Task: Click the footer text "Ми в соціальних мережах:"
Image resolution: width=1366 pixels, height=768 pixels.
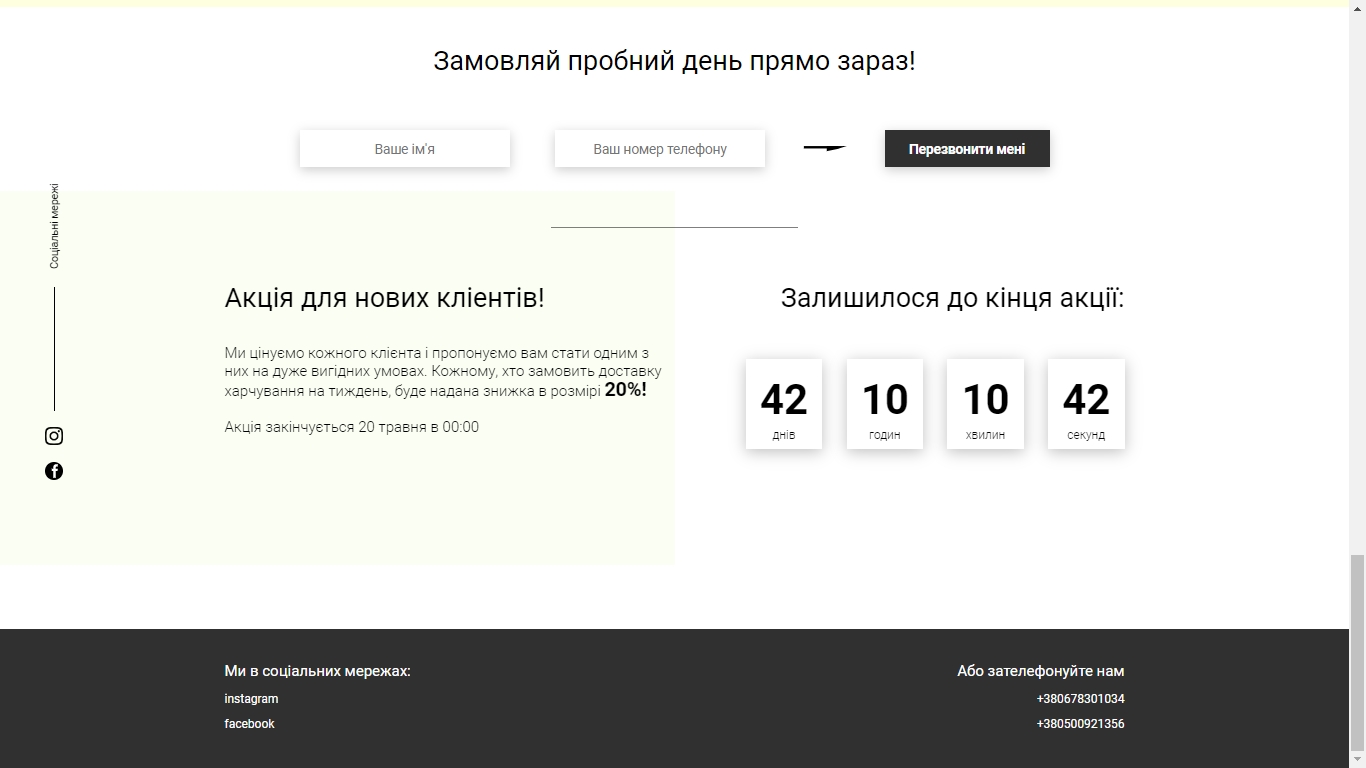Action: 318,671
